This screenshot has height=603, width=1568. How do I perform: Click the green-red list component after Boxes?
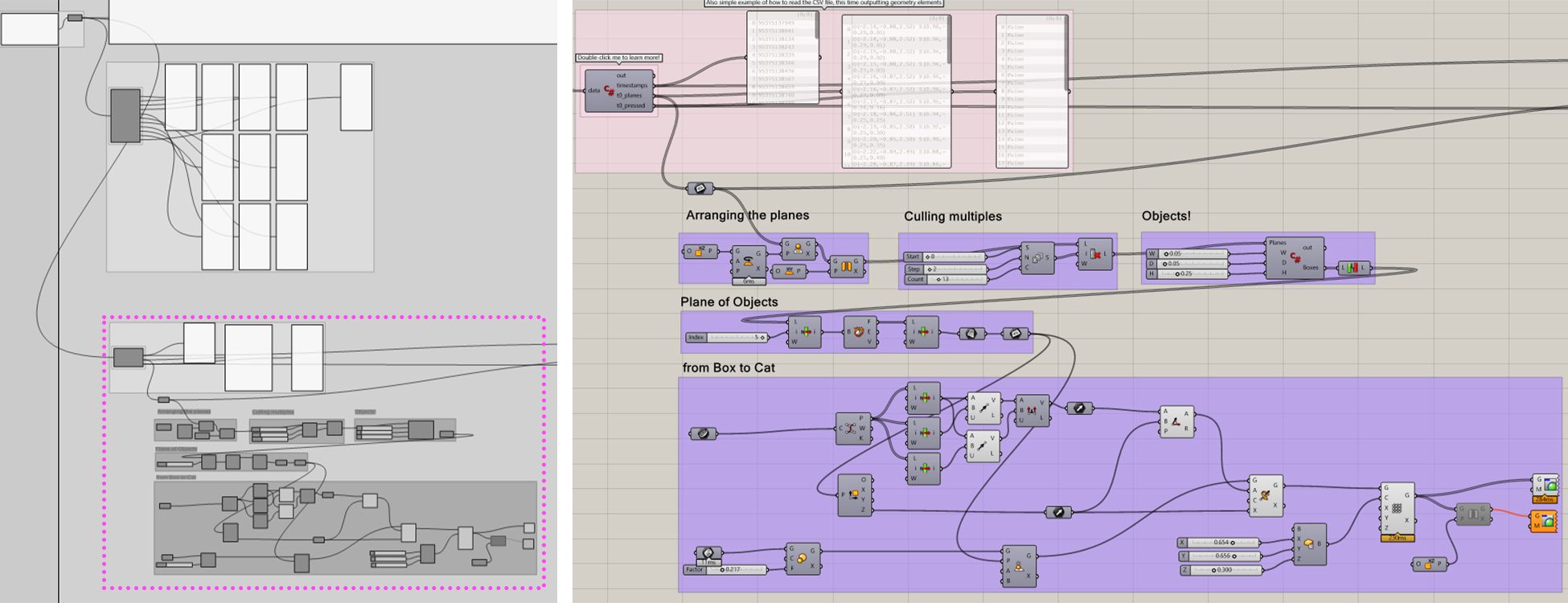(x=1353, y=268)
